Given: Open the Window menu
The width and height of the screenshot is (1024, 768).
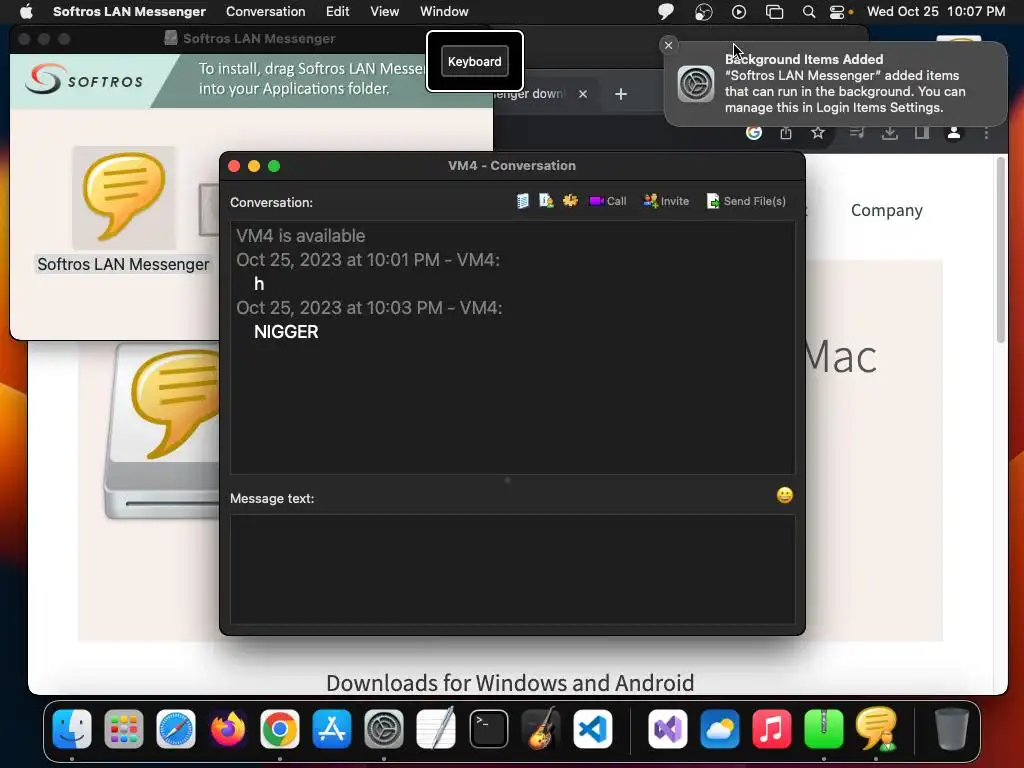Looking at the screenshot, I should pyautogui.click(x=444, y=12).
